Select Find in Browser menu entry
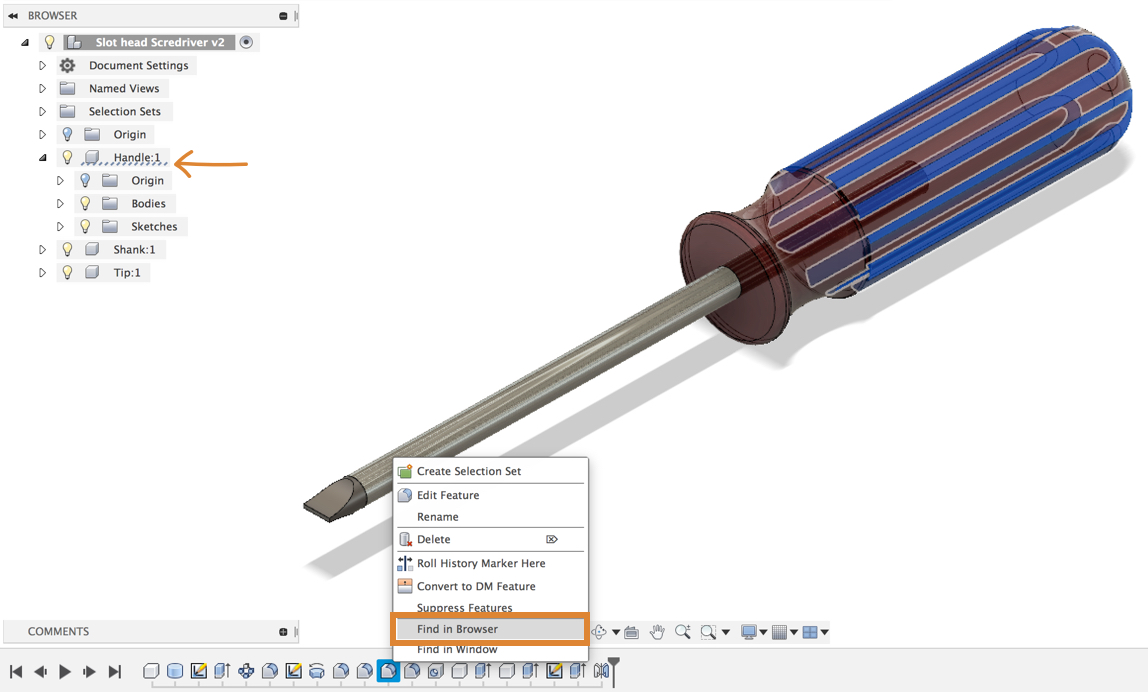 (x=491, y=629)
